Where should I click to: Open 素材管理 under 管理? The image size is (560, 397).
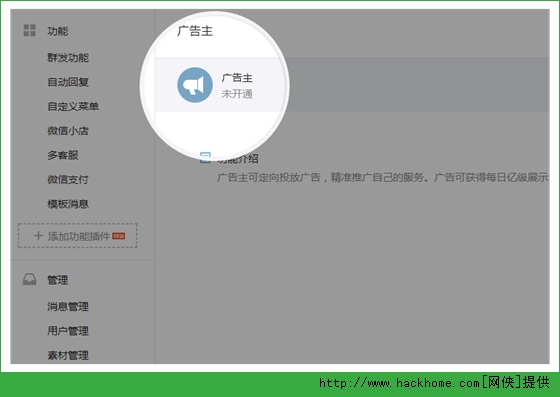pyautogui.click(x=68, y=355)
